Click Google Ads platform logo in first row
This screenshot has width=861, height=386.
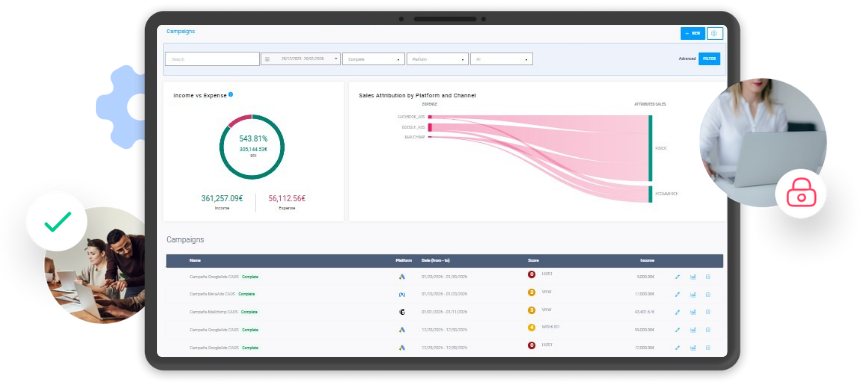click(402, 277)
